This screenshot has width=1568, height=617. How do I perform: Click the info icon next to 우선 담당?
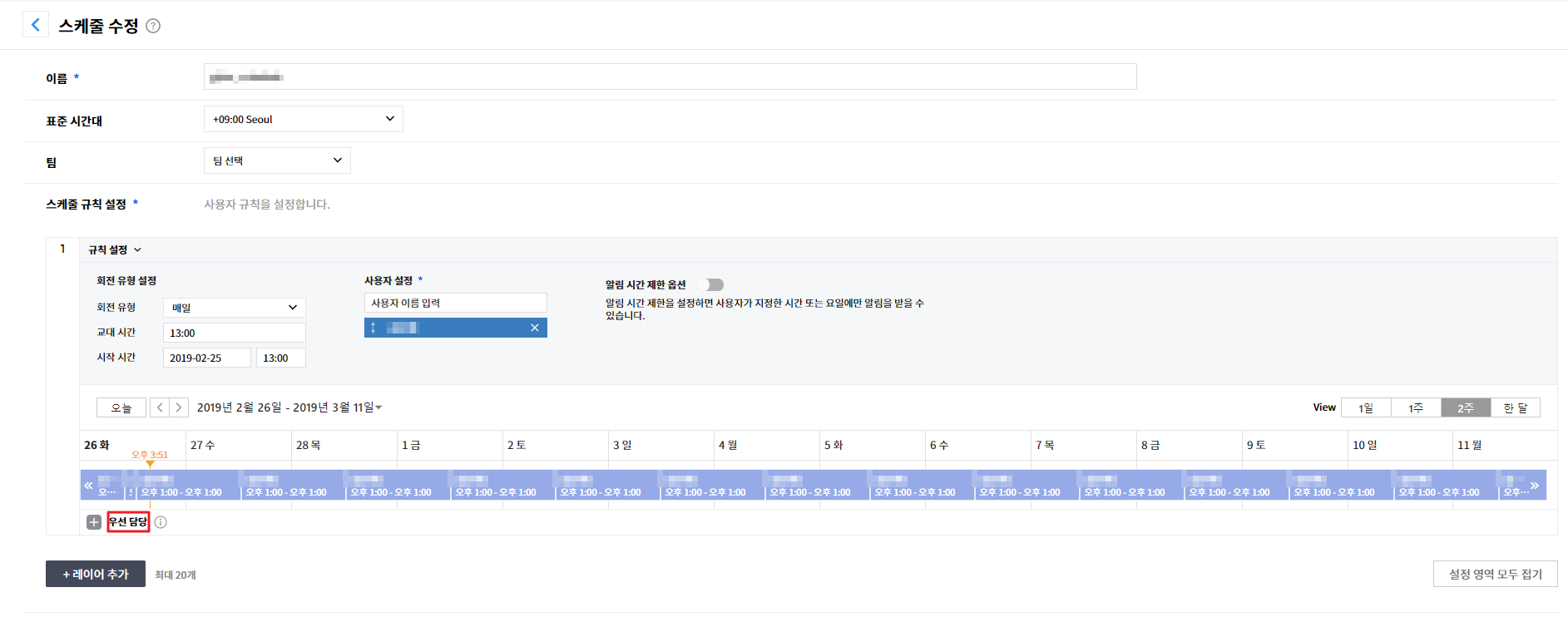tap(161, 522)
